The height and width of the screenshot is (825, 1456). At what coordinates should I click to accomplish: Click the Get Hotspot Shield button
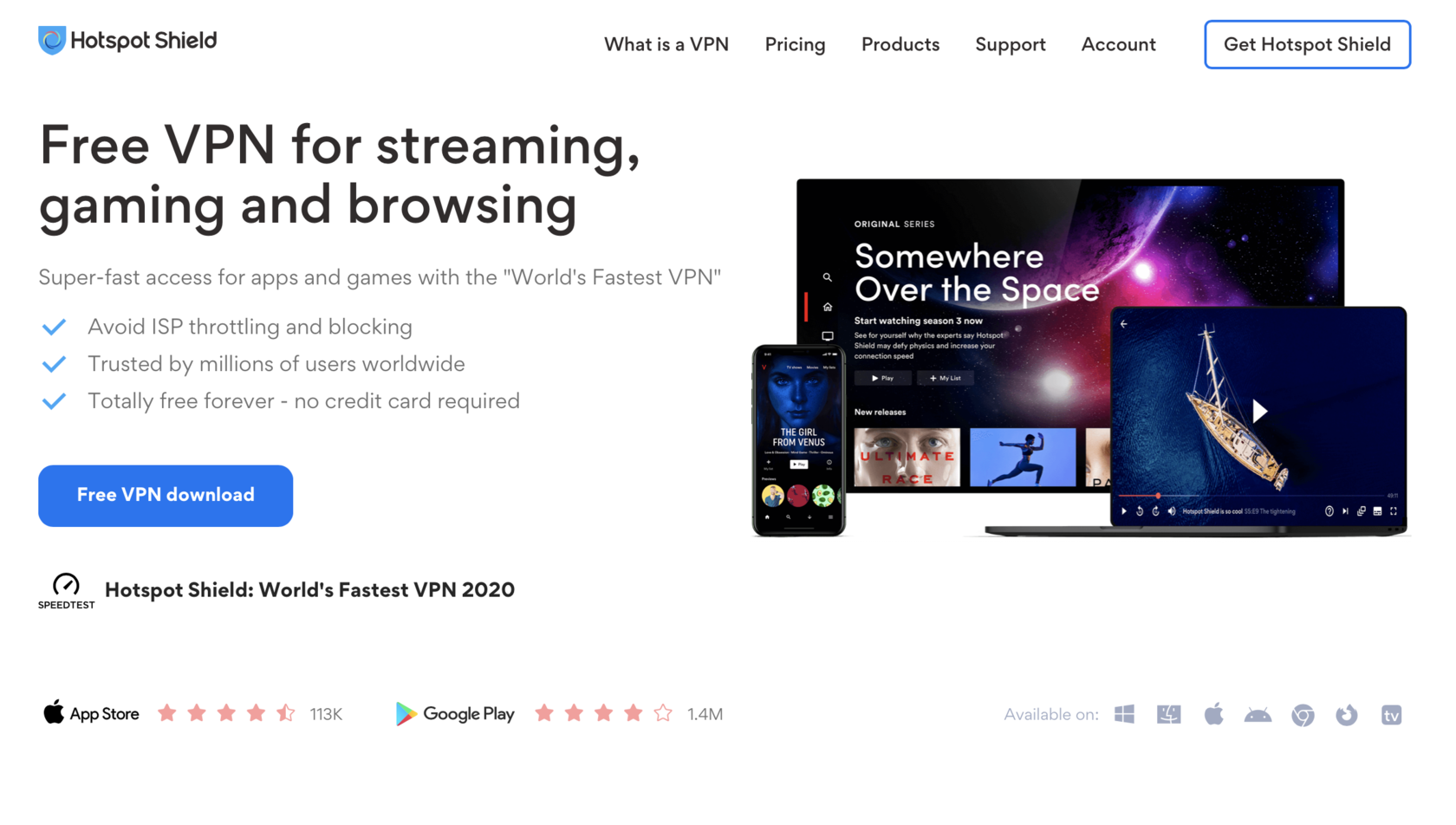1307,44
